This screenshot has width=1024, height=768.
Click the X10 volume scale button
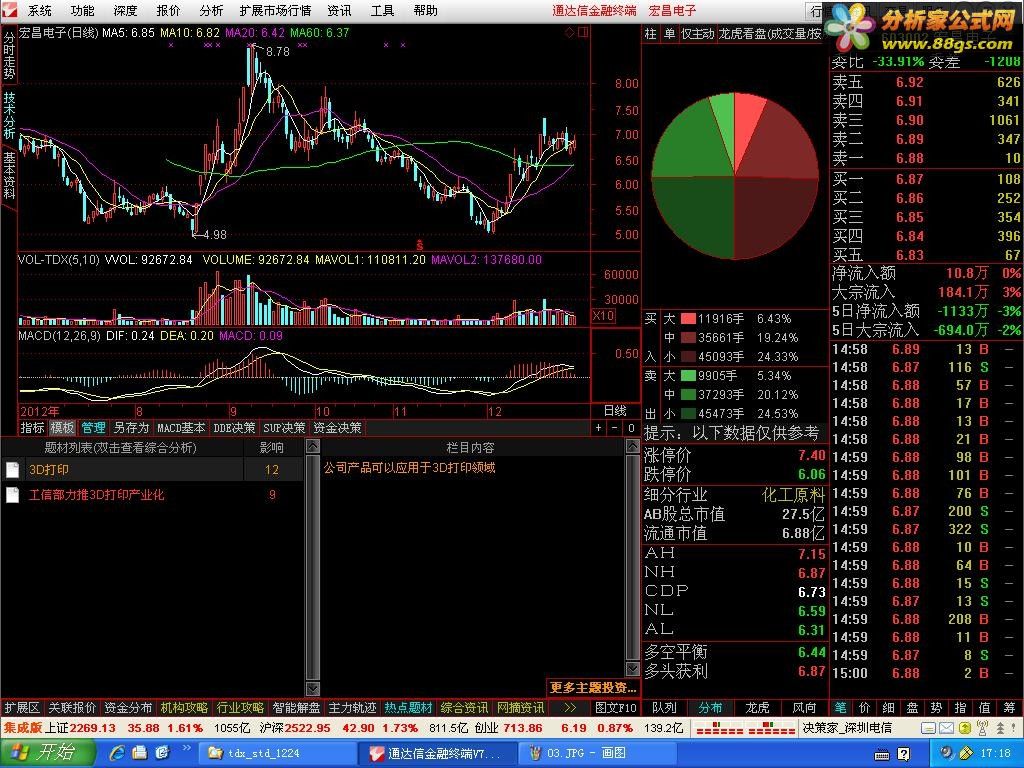603,316
